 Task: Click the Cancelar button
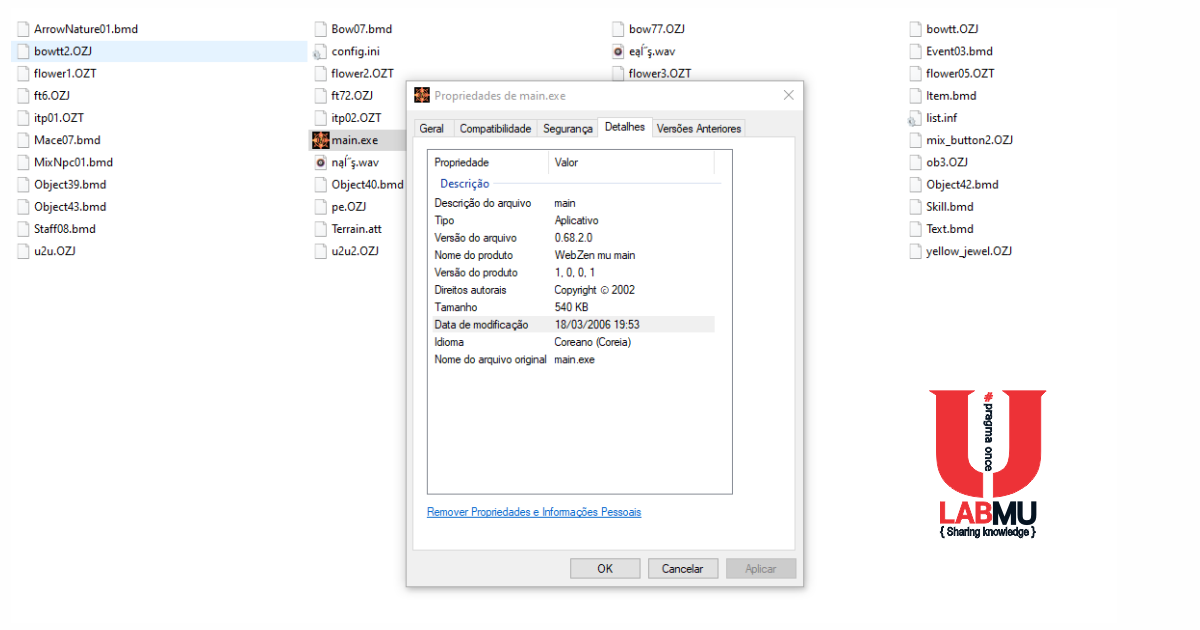tap(682, 568)
